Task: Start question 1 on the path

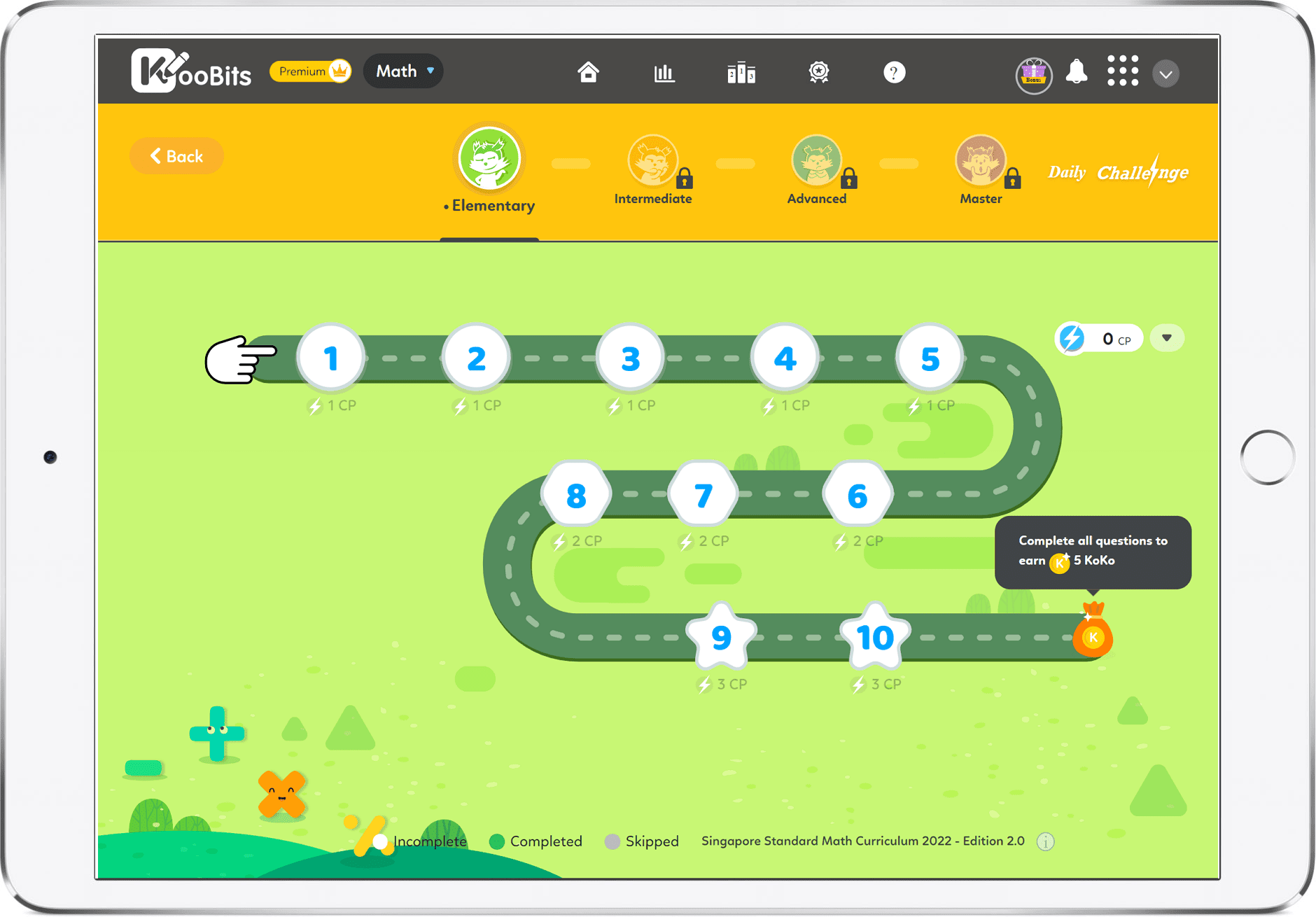Action: click(x=331, y=358)
